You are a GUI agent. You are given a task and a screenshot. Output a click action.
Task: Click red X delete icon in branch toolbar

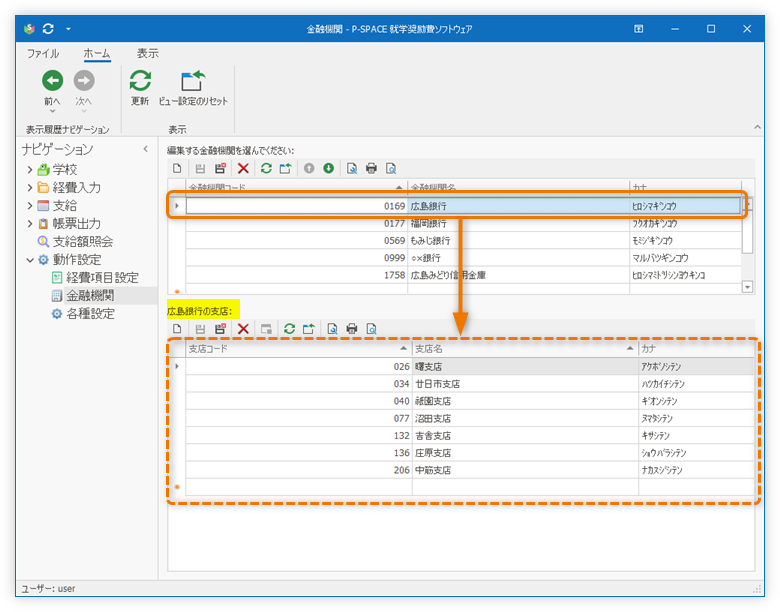tap(243, 329)
